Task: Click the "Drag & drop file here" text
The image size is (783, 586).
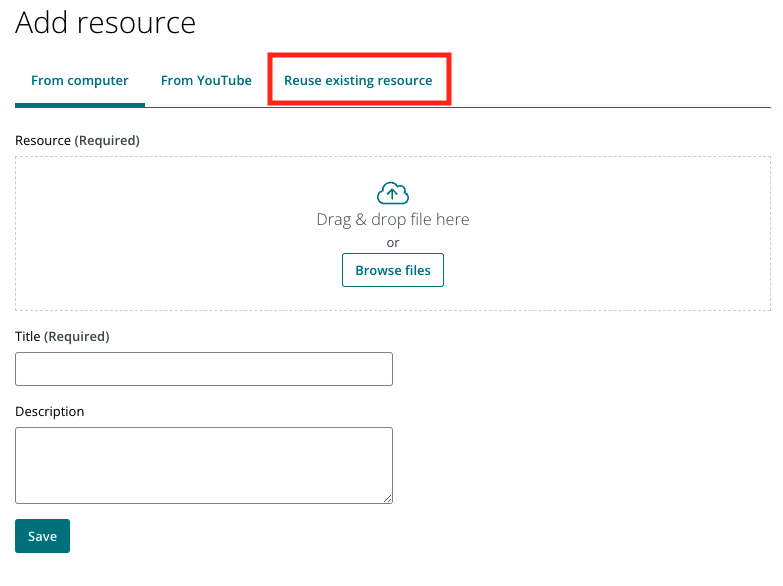Action: 392,219
